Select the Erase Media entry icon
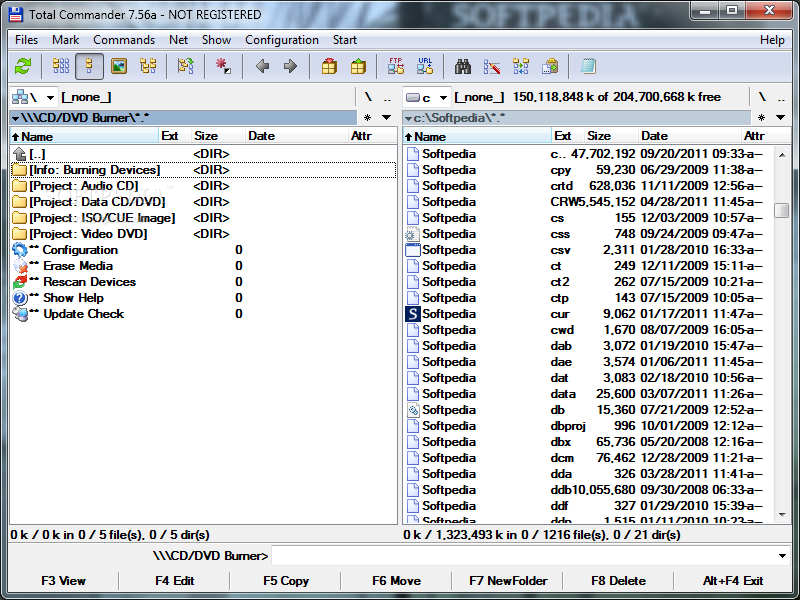Screen dimensions: 800x600 pos(20,266)
